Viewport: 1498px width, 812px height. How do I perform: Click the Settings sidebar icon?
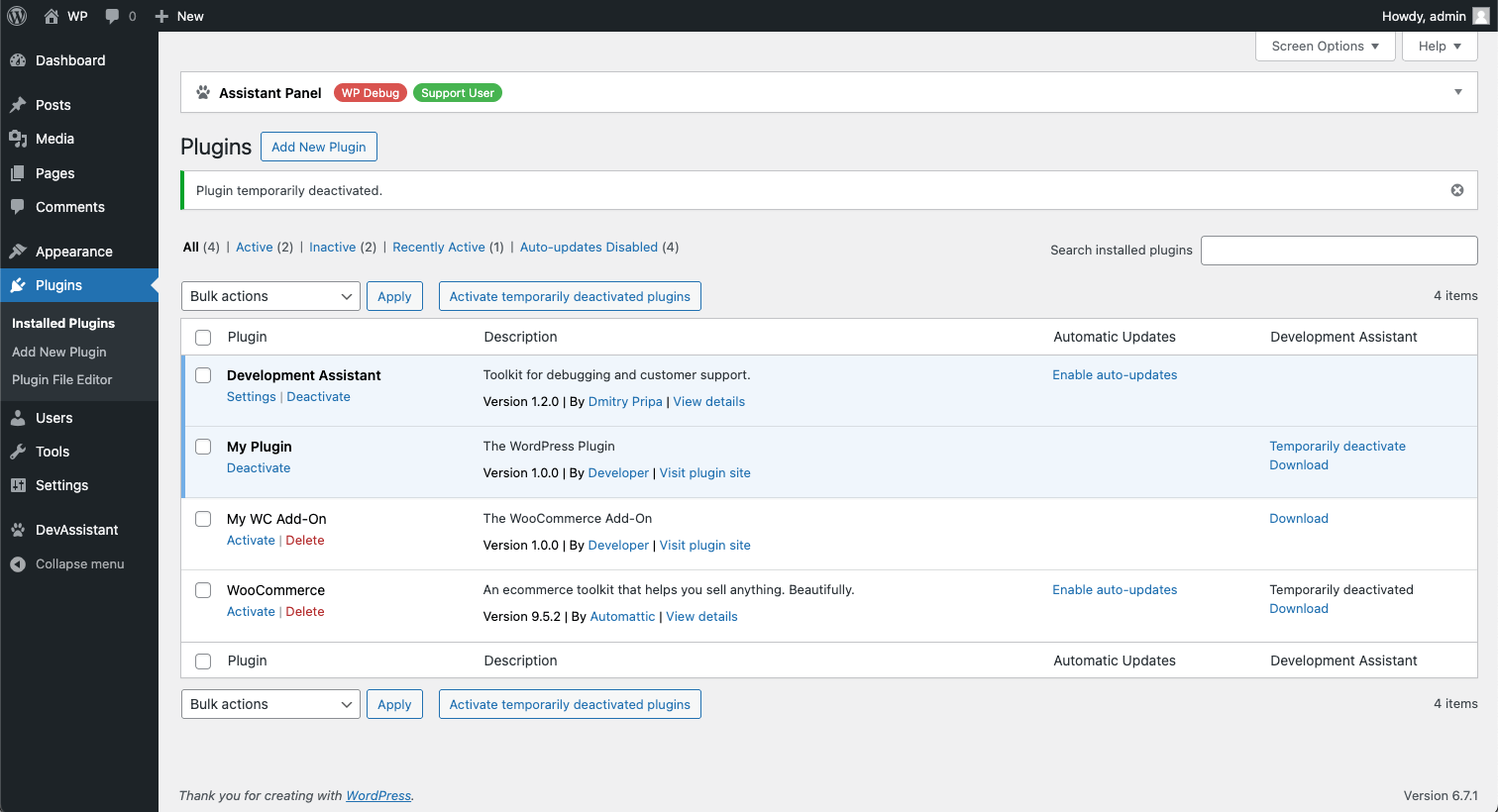tap(18, 485)
